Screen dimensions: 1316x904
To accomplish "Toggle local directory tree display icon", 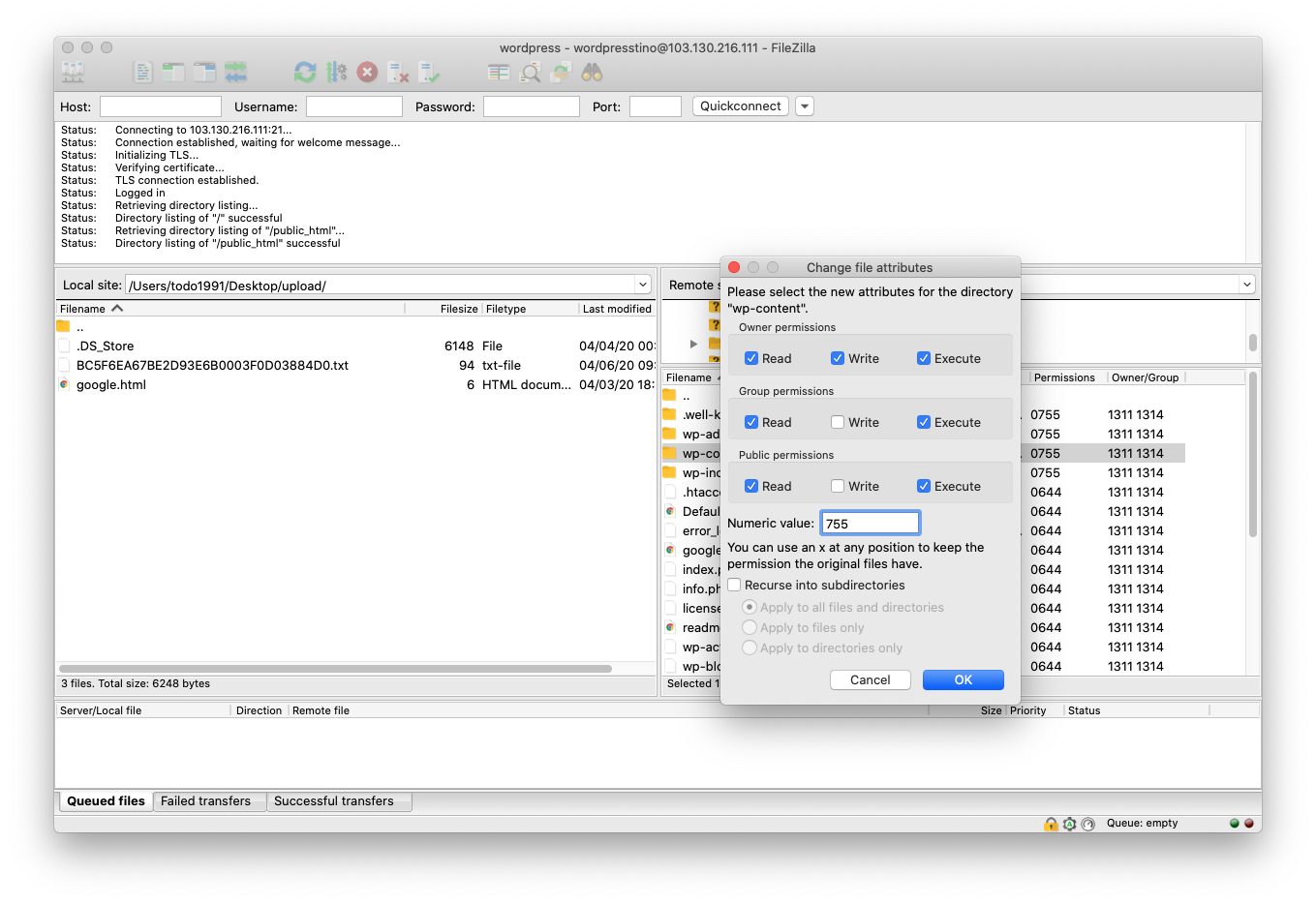I will 173,72.
